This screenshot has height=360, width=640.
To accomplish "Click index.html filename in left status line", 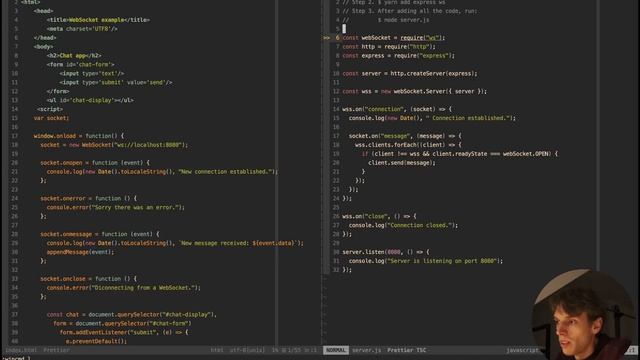I will coord(21,350).
